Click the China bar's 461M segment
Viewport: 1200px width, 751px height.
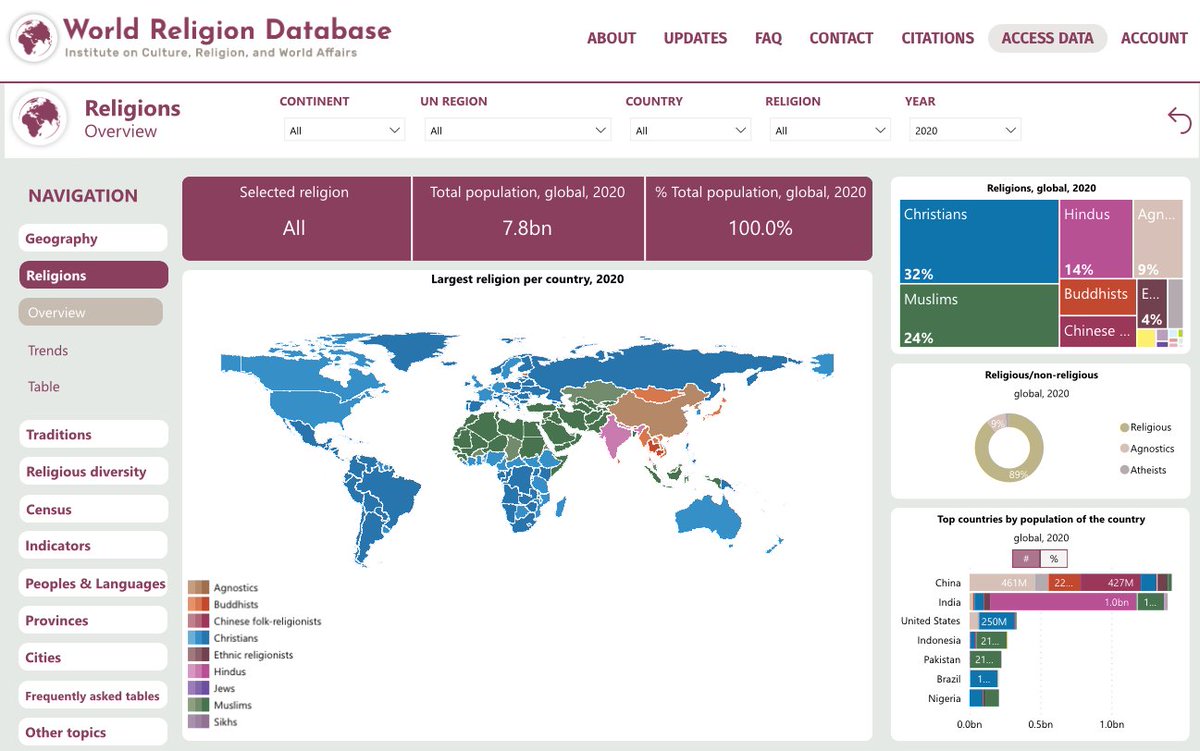pyautogui.click(x=1002, y=583)
